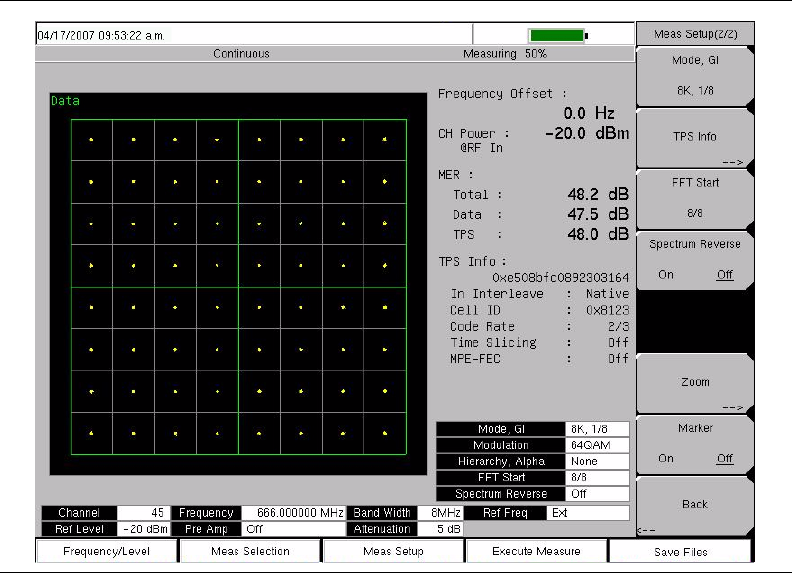Select the Frequency 666.000000 MHz field

point(293,513)
